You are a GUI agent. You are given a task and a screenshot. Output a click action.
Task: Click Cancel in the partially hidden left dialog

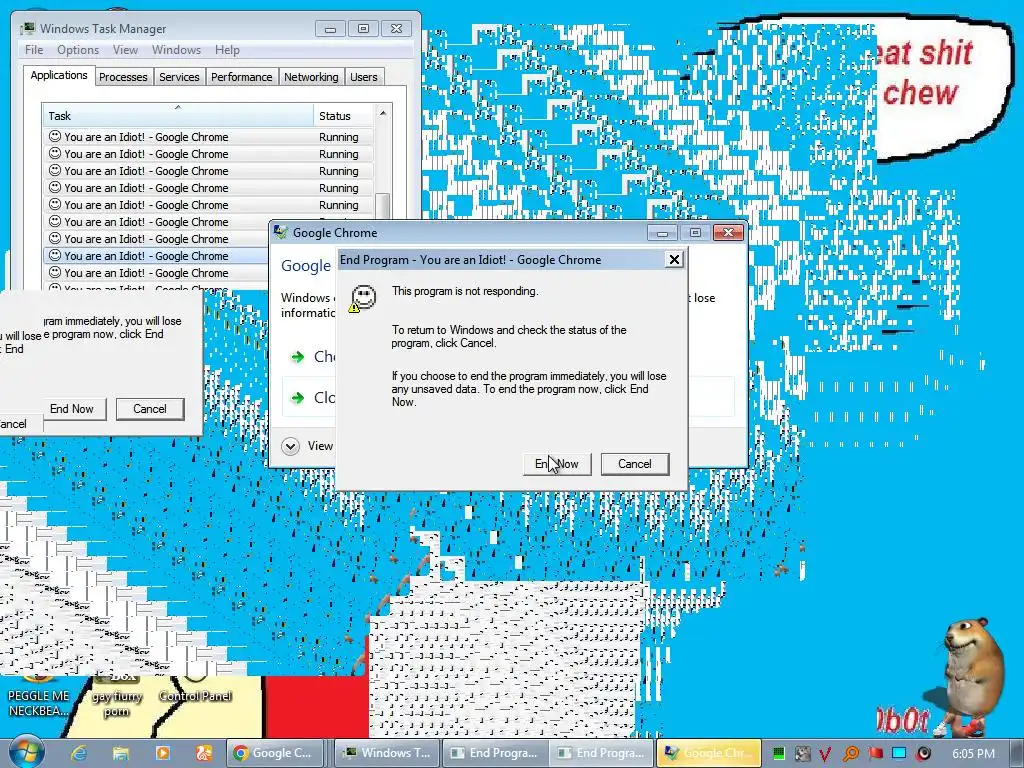pyautogui.click(x=150, y=409)
